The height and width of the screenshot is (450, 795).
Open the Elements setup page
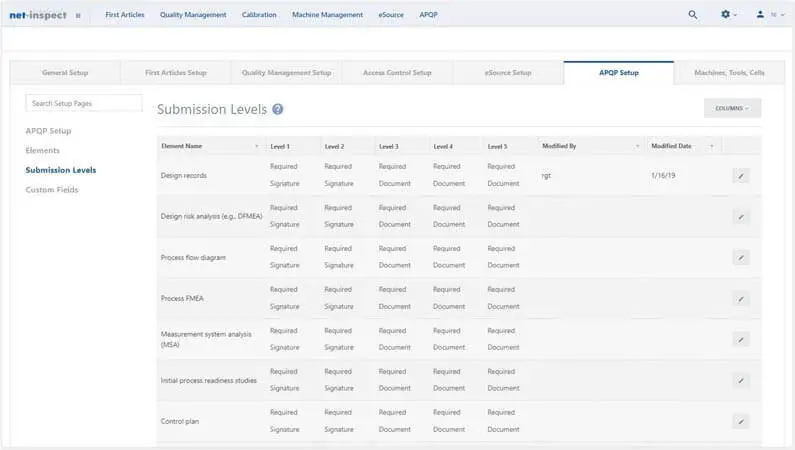click(43, 150)
